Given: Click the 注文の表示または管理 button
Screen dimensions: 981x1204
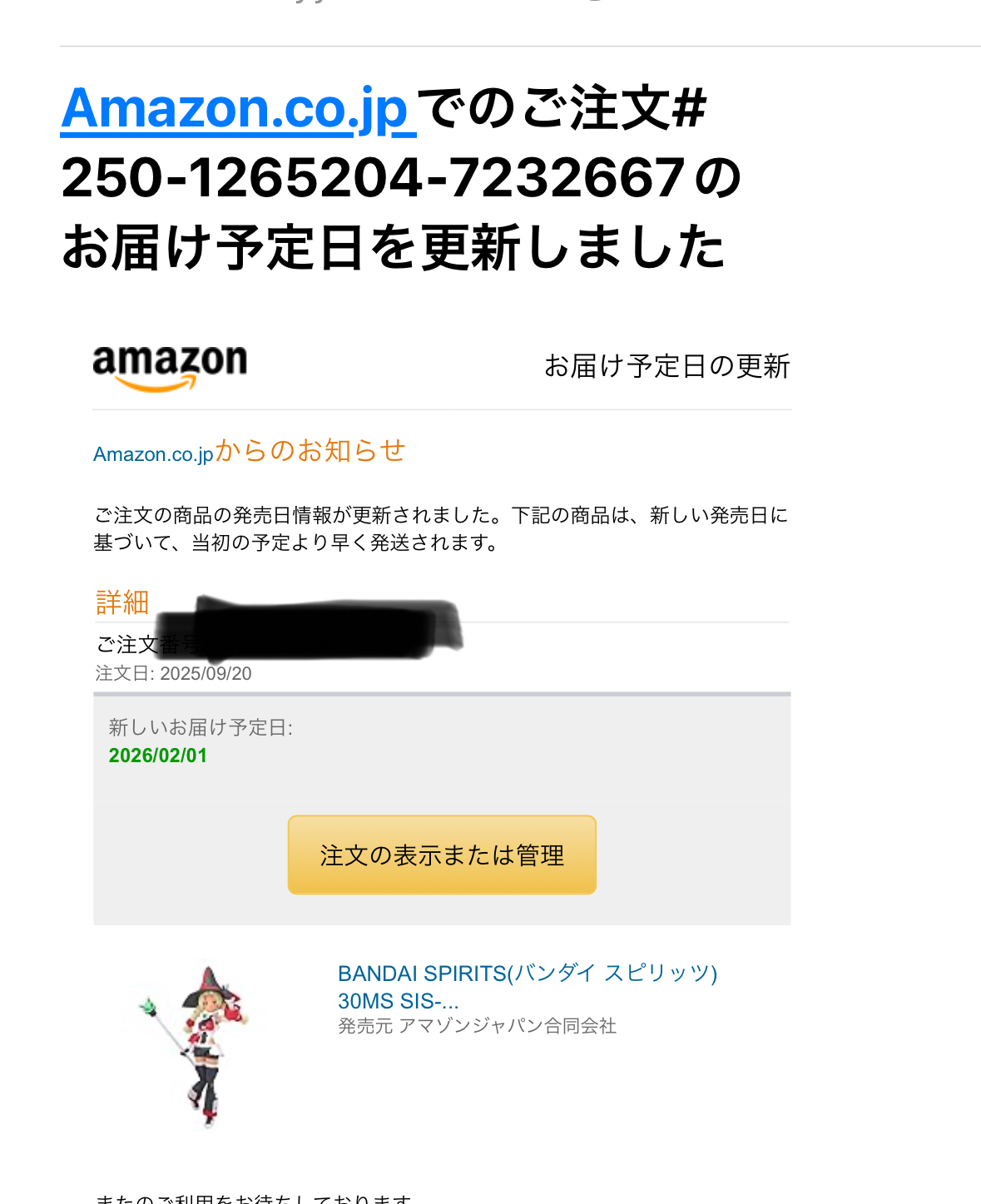Looking at the screenshot, I should pyautogui.click(x=442, y=855).
